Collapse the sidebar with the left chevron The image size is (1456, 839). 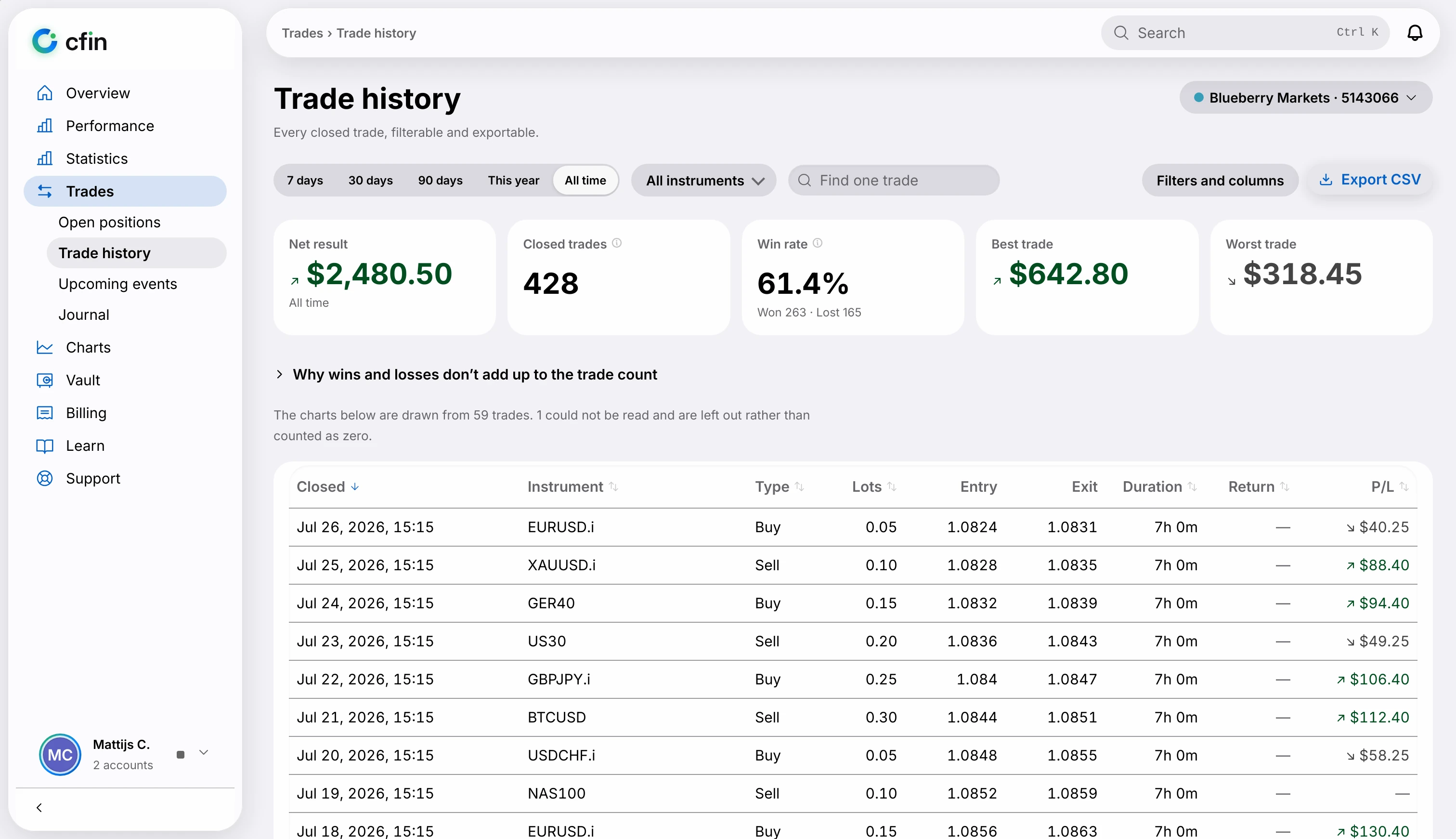39,808
